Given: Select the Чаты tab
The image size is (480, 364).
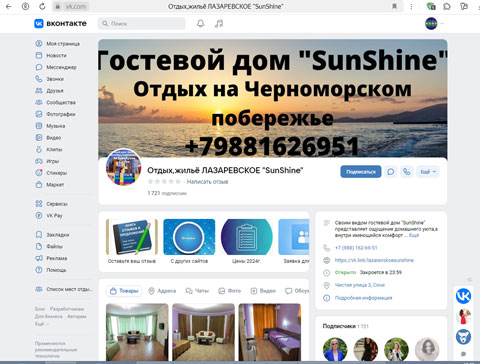Looking at the screenshot, I should tap(197, 291).
